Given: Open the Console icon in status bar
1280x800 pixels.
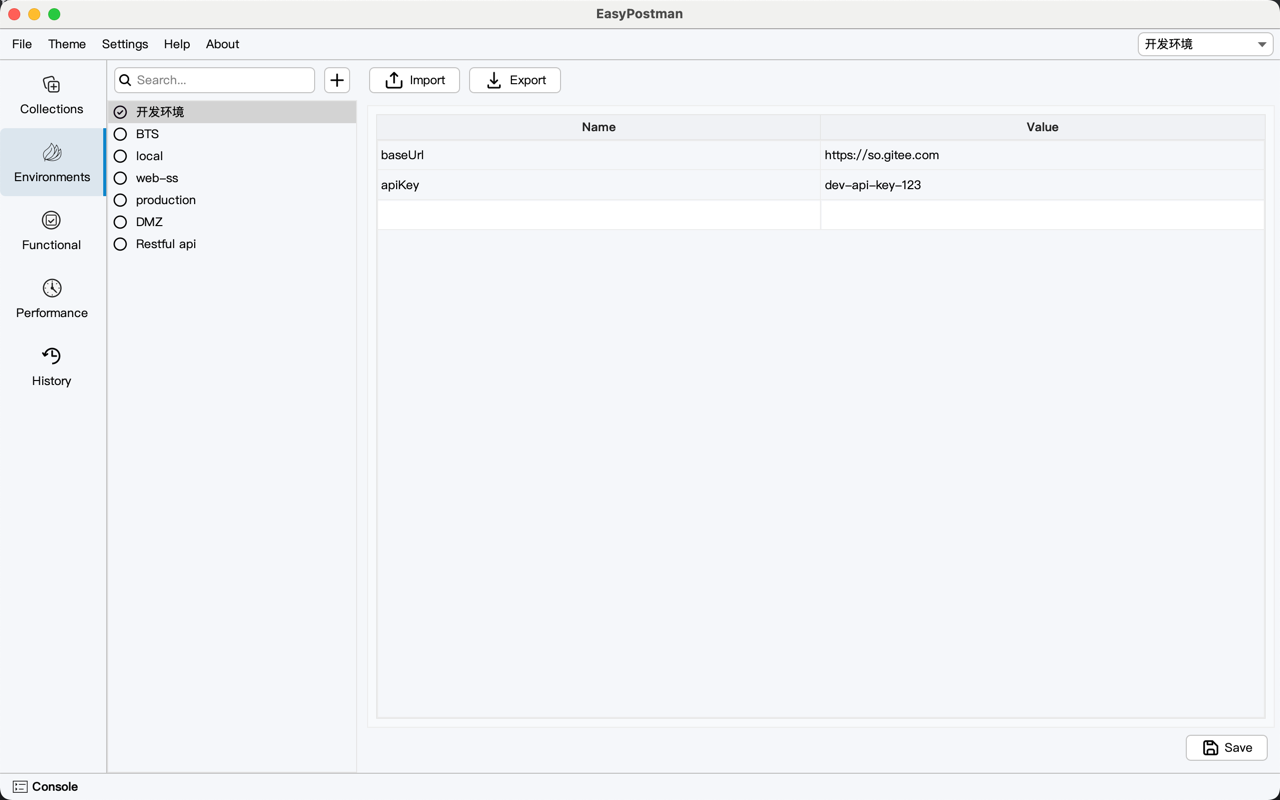Looking at the screenshot, I should (x=20, y=787).
